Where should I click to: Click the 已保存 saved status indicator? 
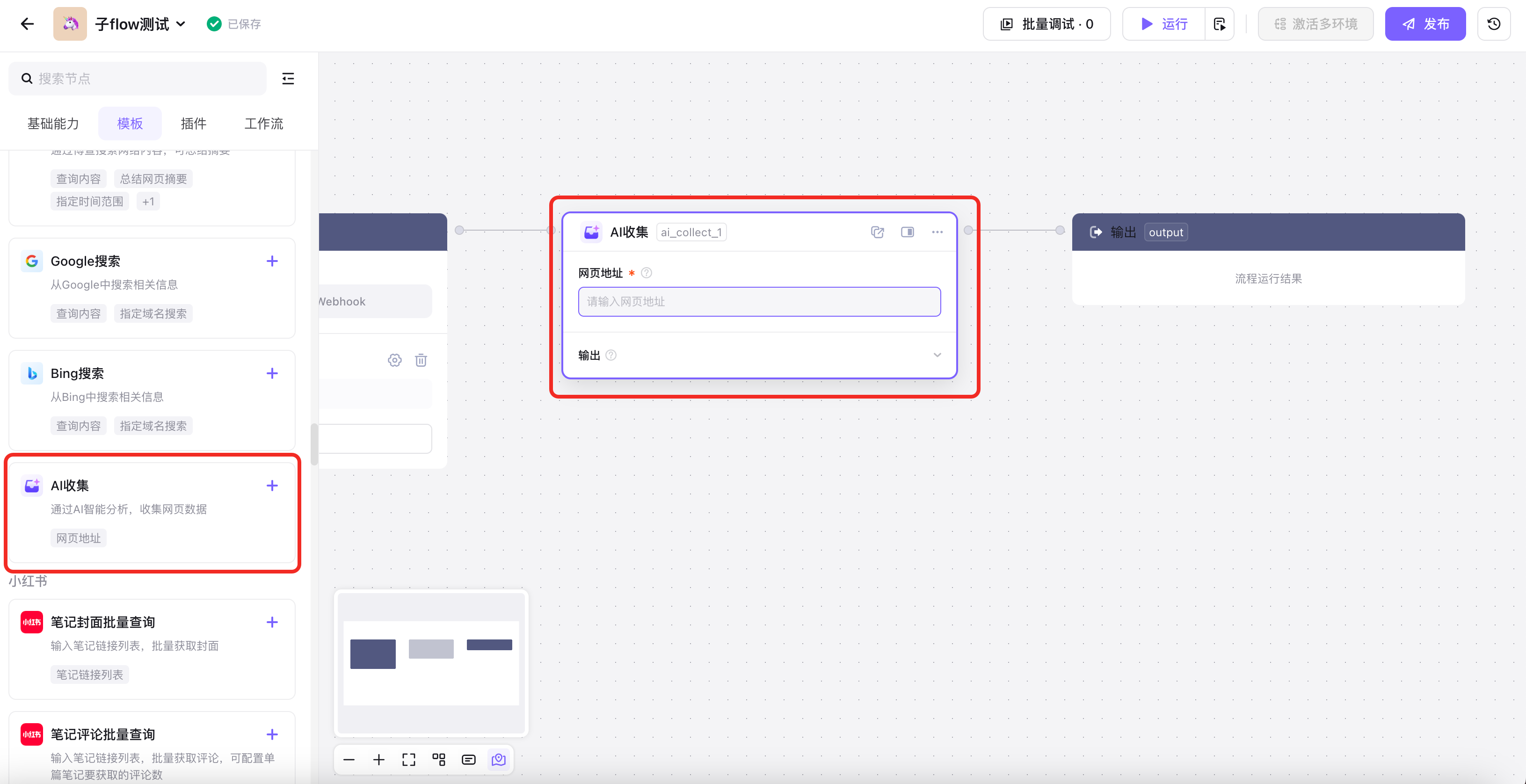pos(234,24)
